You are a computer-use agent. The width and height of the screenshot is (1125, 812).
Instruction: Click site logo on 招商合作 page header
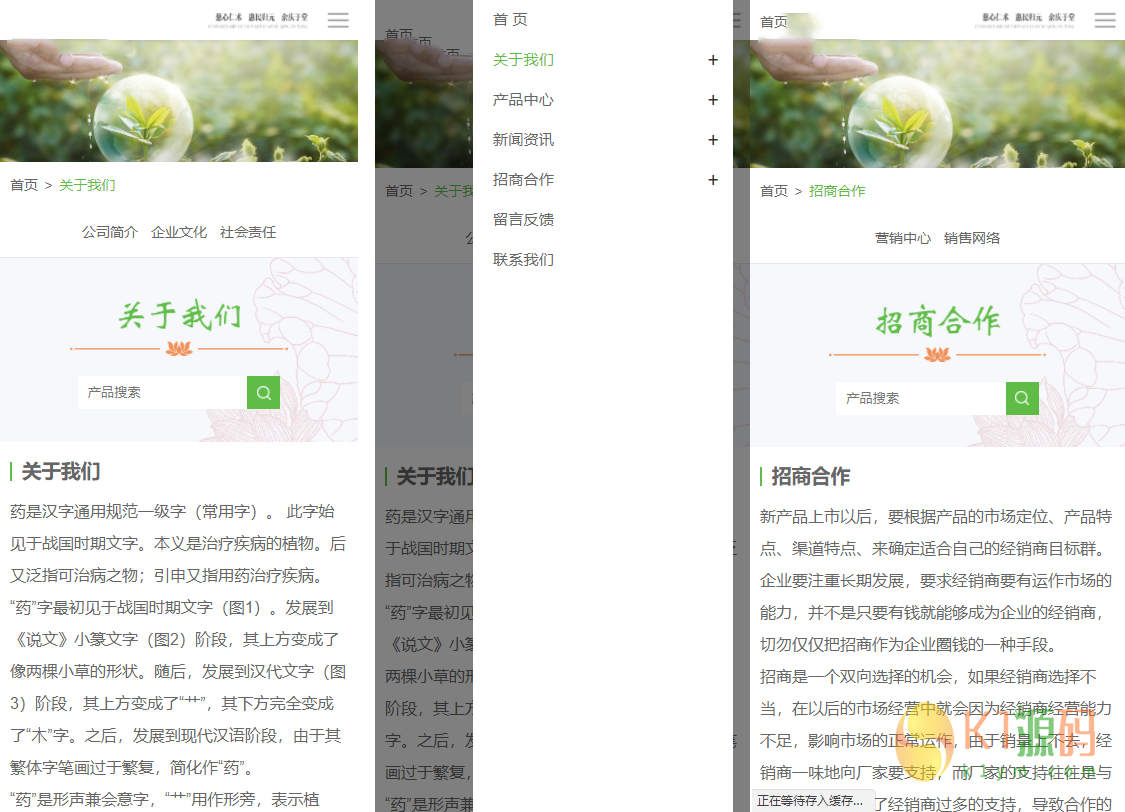[1025, 20]
